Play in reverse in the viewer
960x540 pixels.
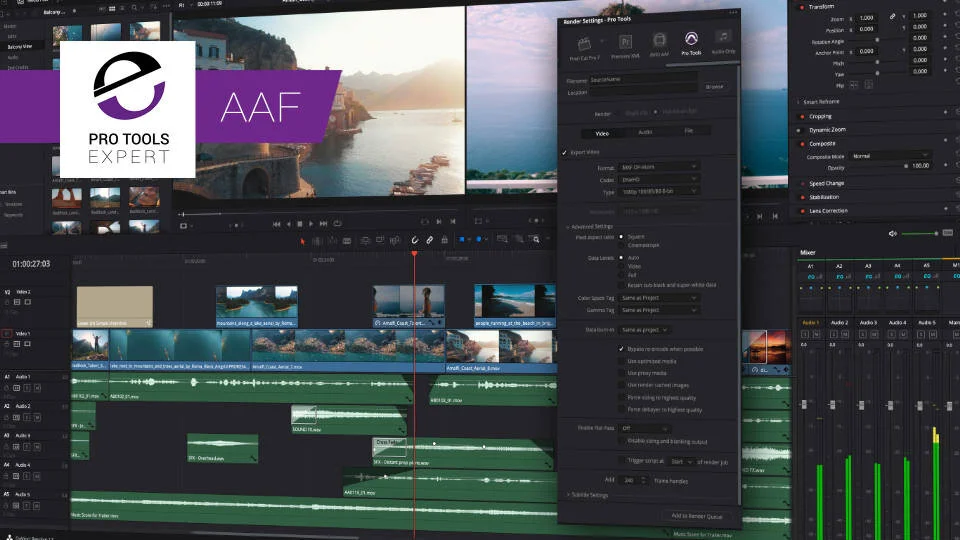point(288,224)
